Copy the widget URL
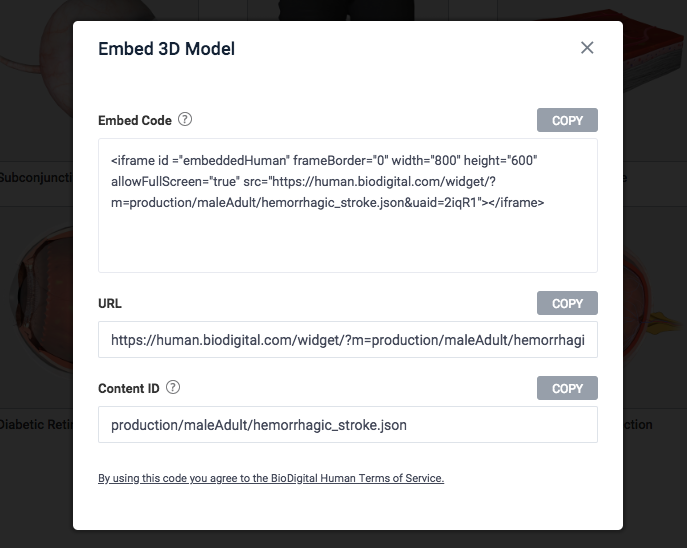 click(567, 303)
